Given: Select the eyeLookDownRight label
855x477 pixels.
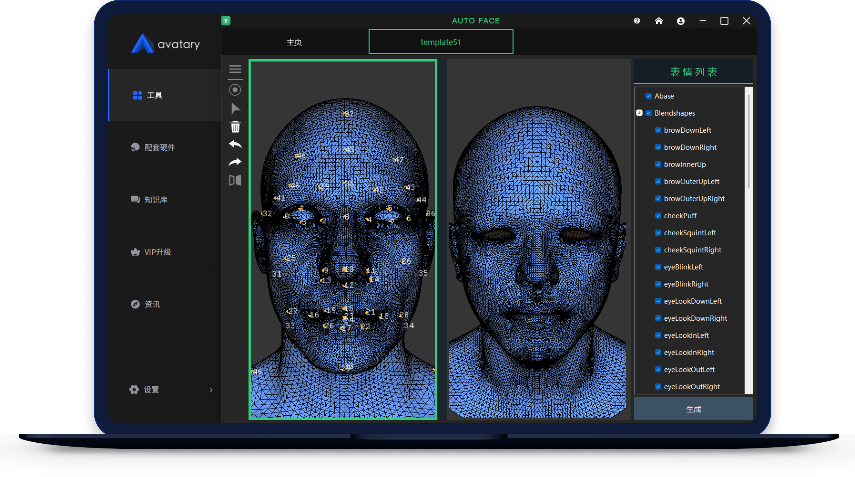Looking at the screenshot, I should [x=695, y=318].
